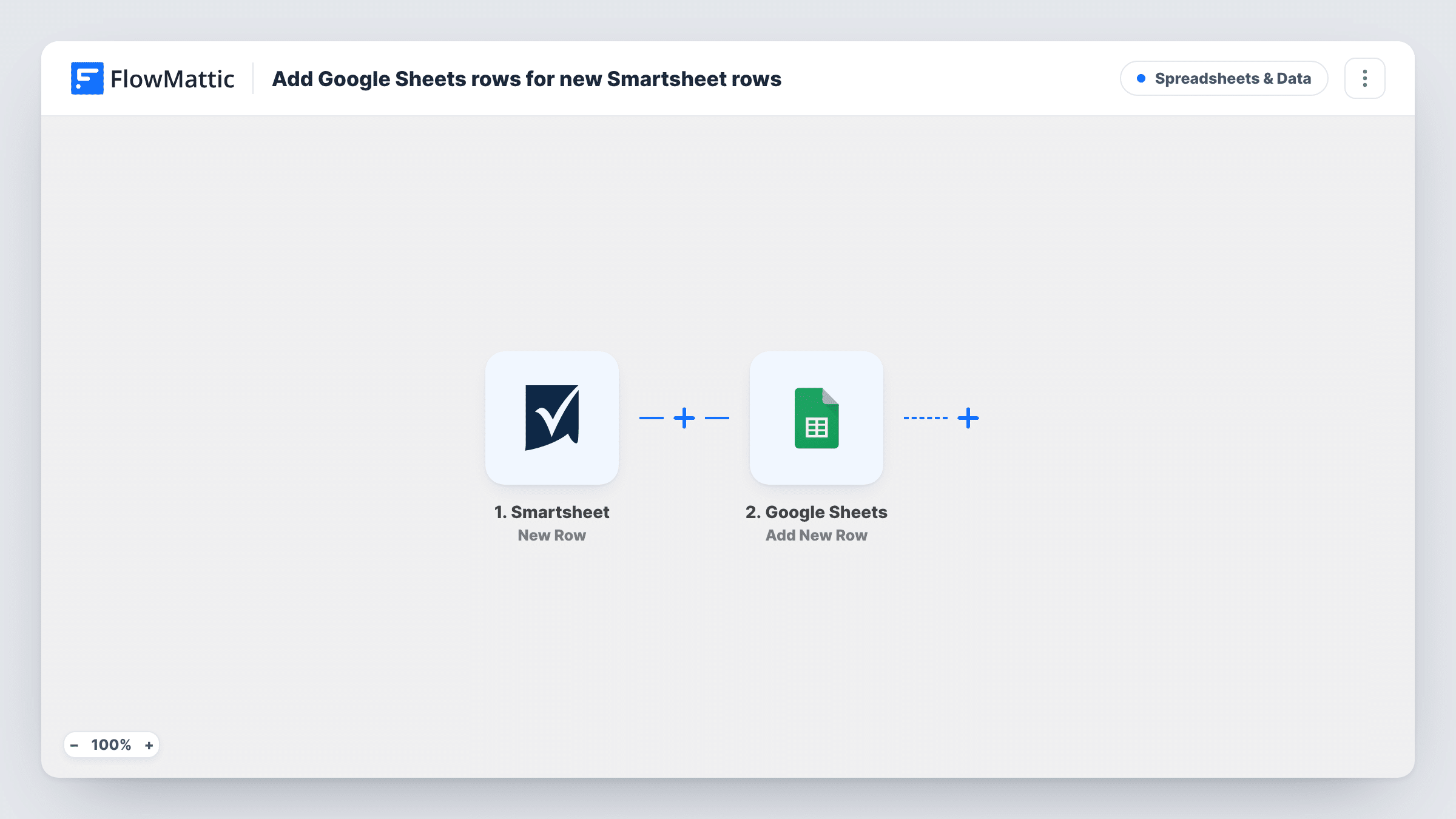The width and height of the screenshot is (1456, 819).
Task: Click the 'Add New Row' action subtitle
Action: coord(816,535)
